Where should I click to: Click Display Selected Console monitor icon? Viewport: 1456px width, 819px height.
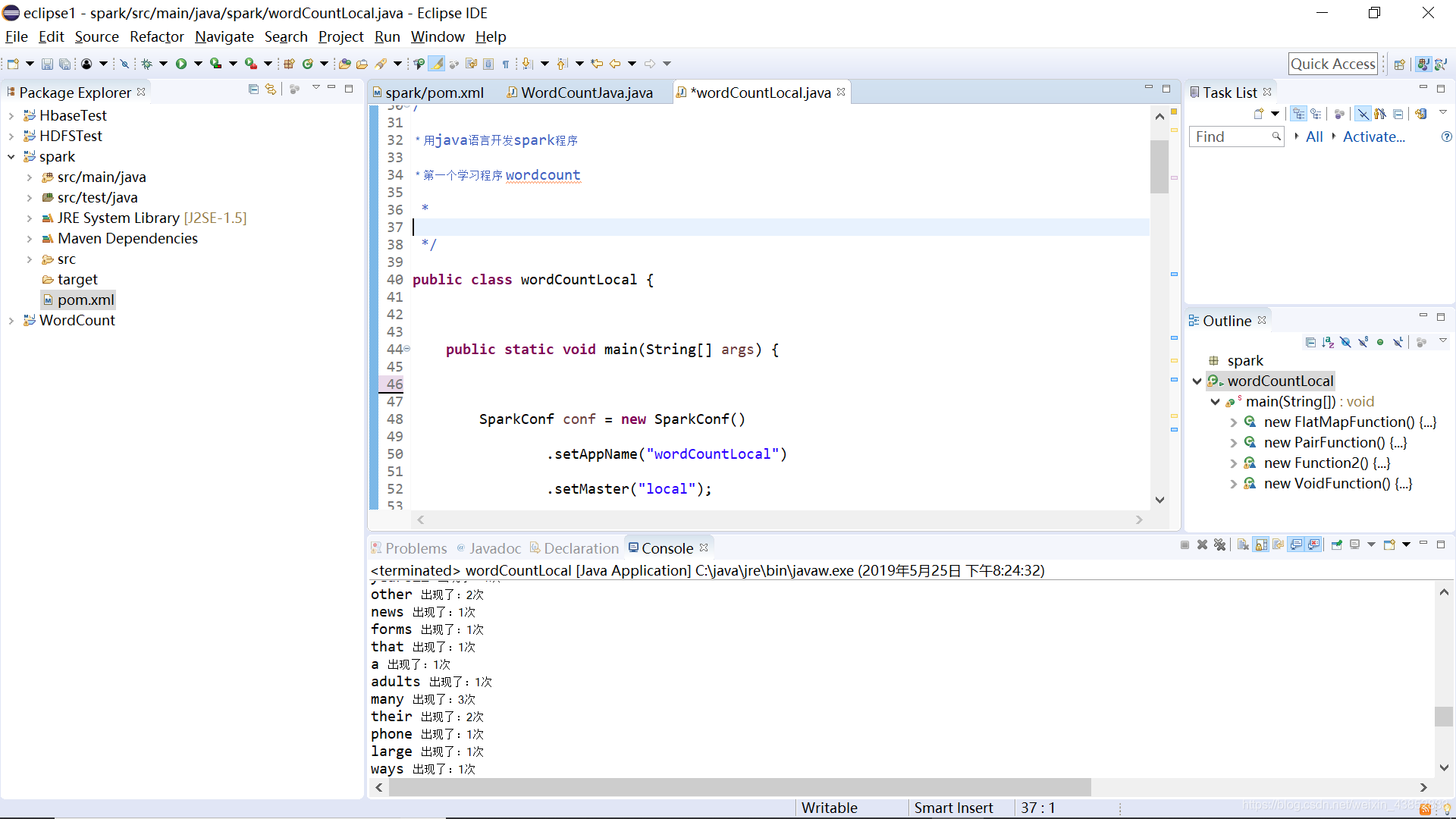click(x=1355, y=544)
